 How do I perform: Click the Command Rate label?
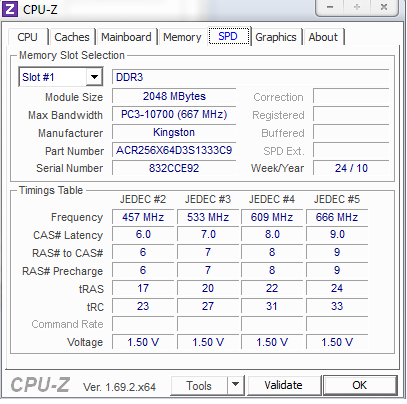point(67,324)
